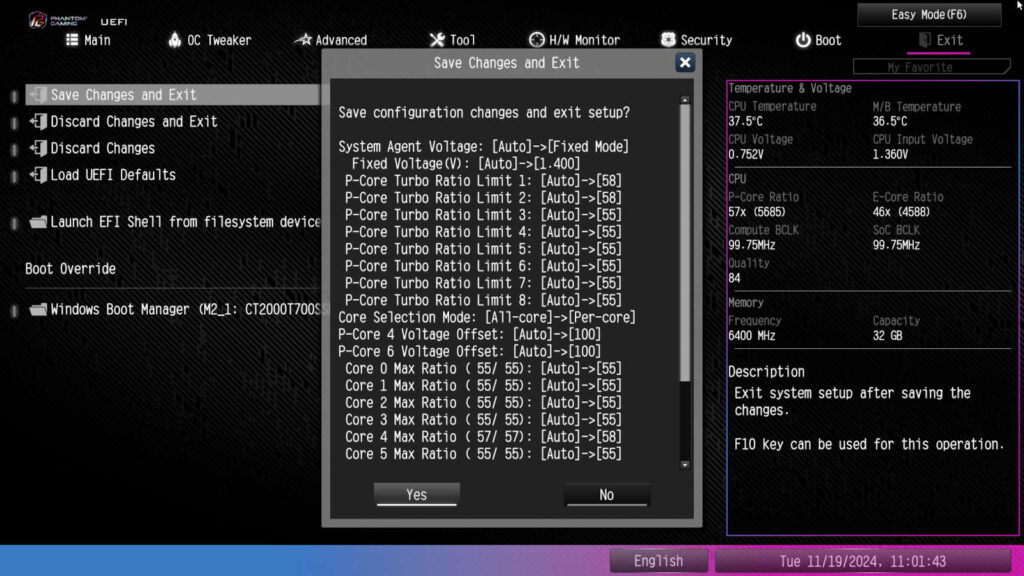Click the Tool tab wrench icon

pyautogui.click(x=437, y=40)
